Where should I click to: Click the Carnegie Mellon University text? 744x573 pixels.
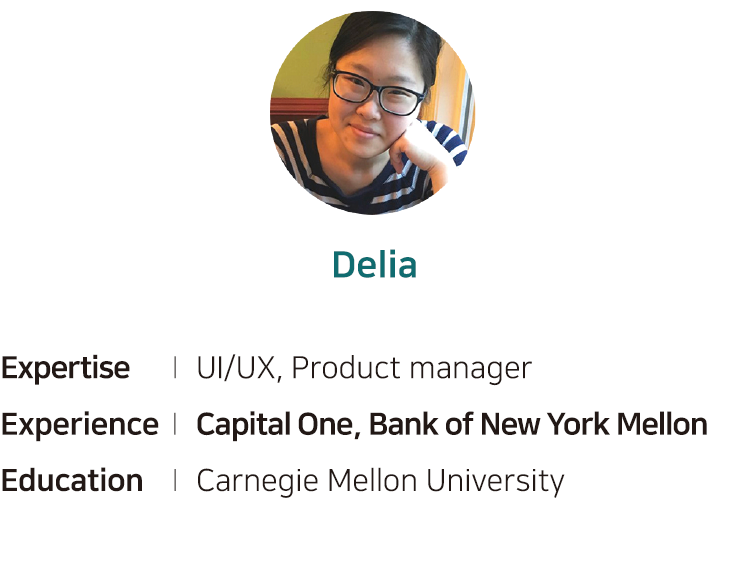(x=381, y=481)
